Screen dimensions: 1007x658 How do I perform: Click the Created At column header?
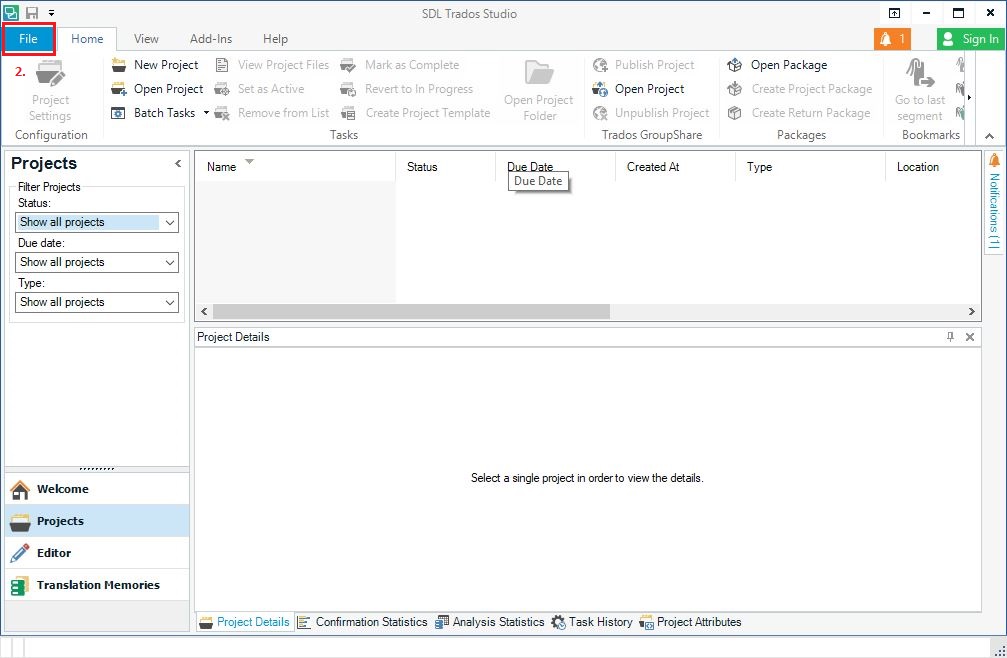(675, 167)
